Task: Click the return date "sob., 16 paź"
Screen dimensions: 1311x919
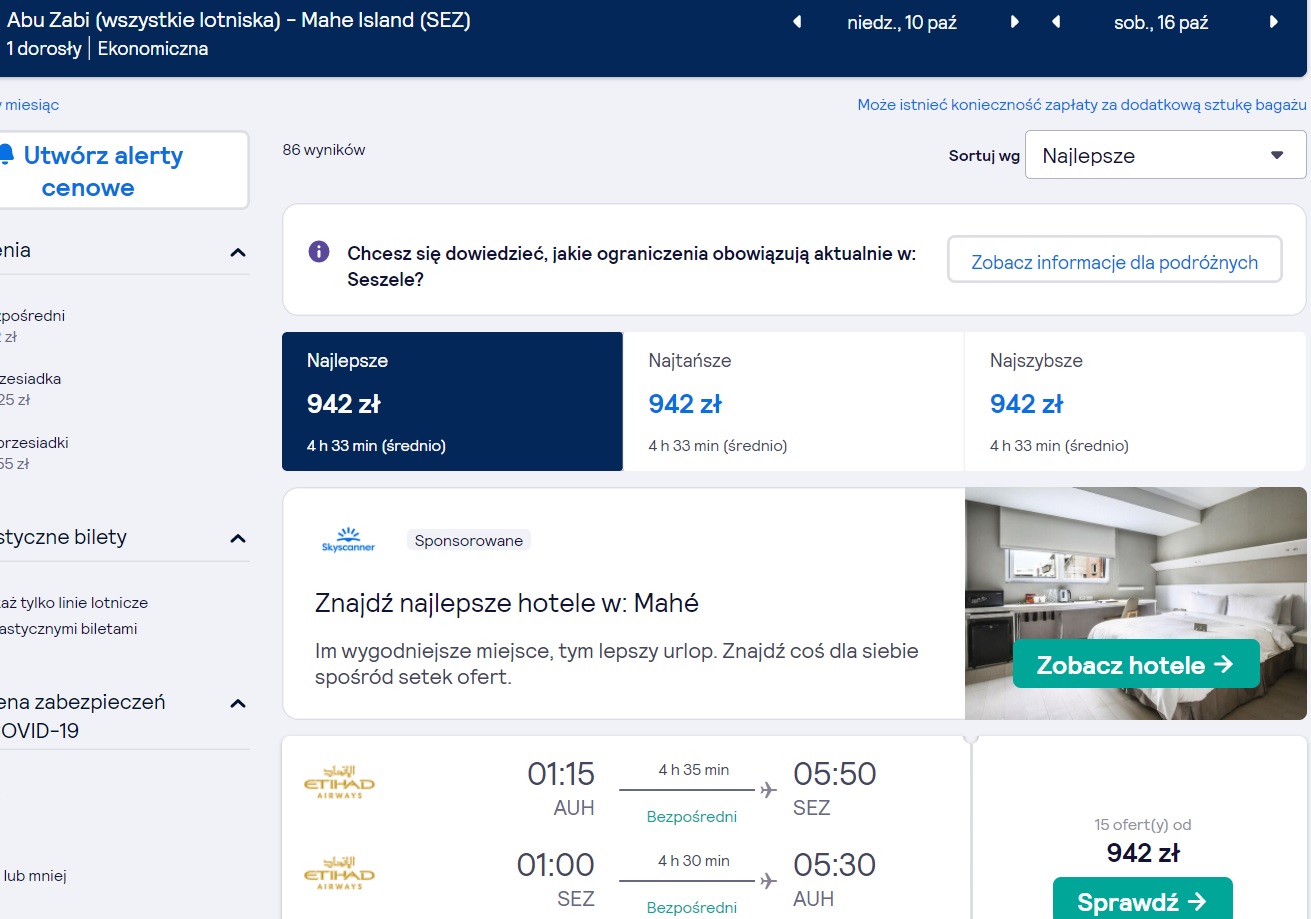Action: click(1161, 22)
